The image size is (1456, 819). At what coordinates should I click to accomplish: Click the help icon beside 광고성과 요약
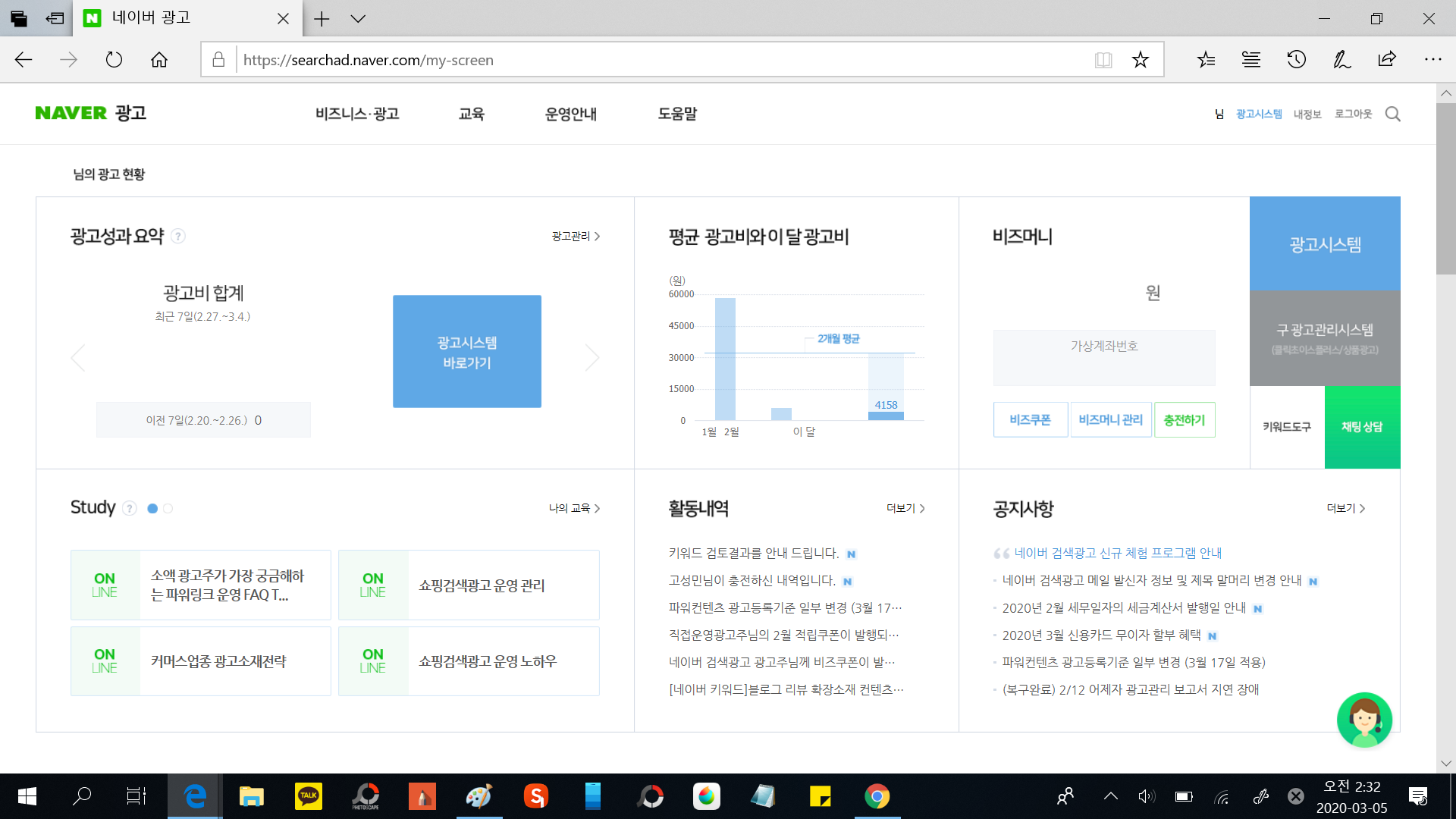(x=178, y=237)
